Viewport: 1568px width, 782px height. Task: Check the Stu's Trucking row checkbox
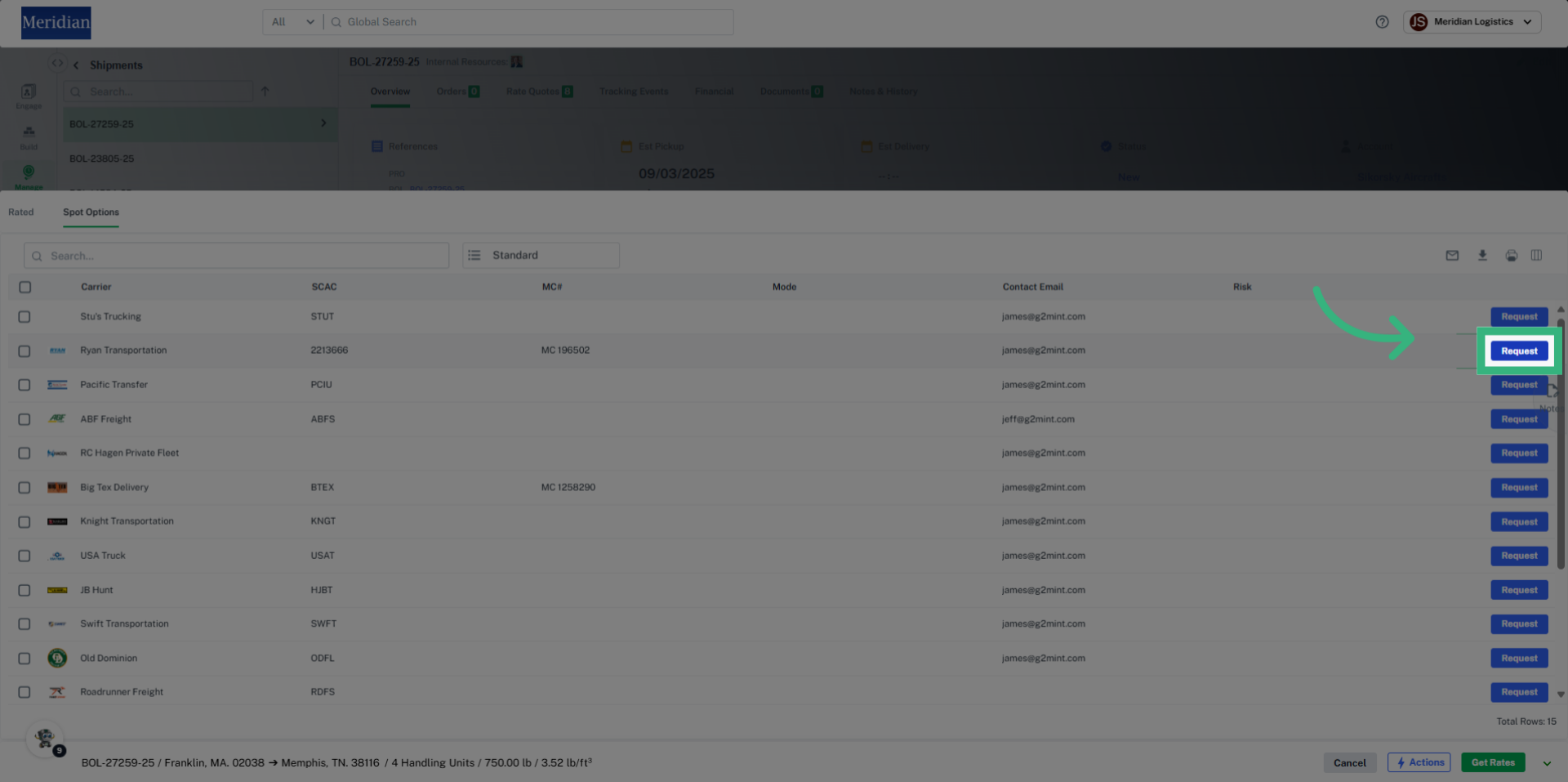click(x=24, y=317)
